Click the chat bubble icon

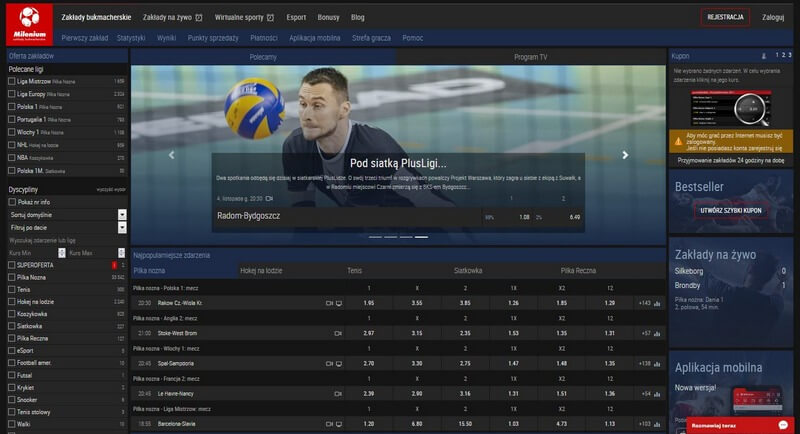coord(783,425)
